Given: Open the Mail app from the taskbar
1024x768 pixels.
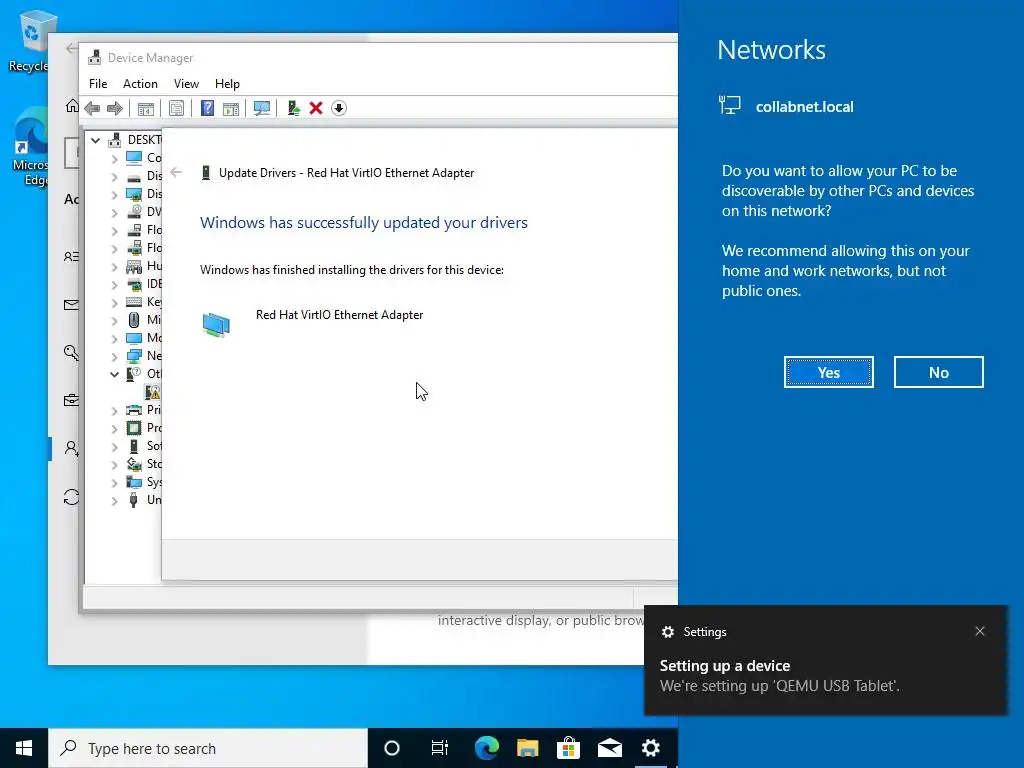Looking at the screenshot, I should 610,748.
